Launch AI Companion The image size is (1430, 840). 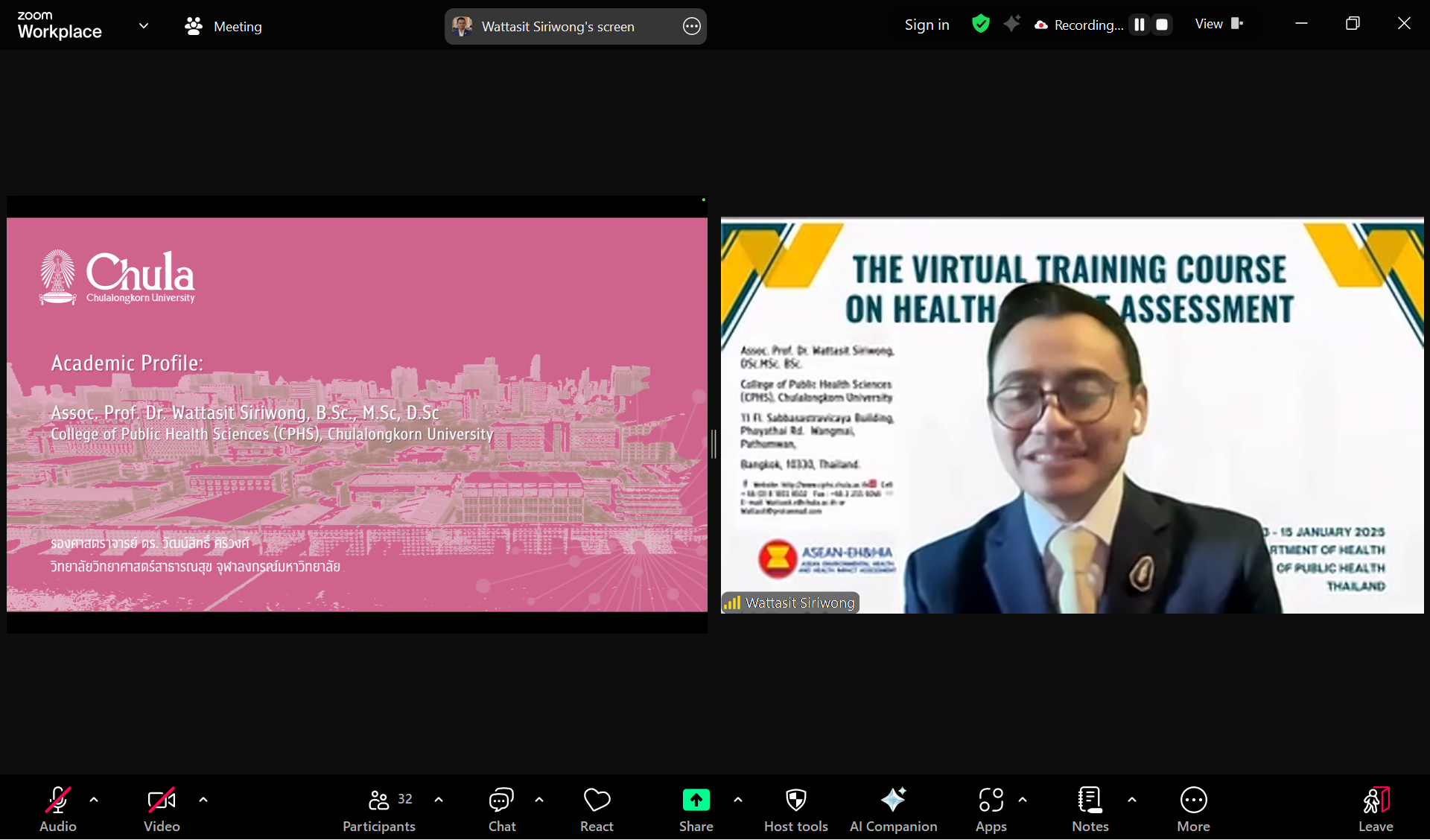point(893,801)
